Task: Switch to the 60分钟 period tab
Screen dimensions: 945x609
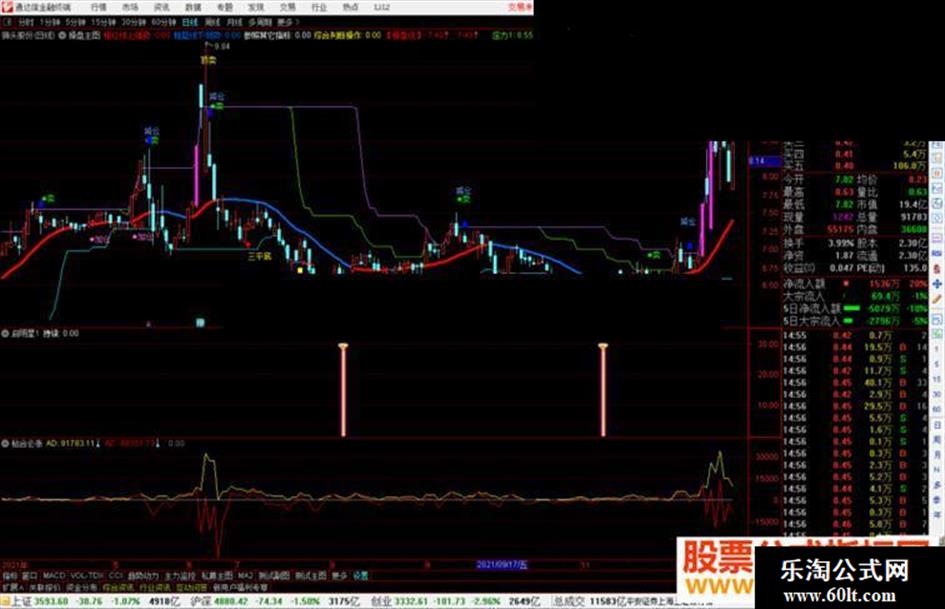Action: click(163, 22)
